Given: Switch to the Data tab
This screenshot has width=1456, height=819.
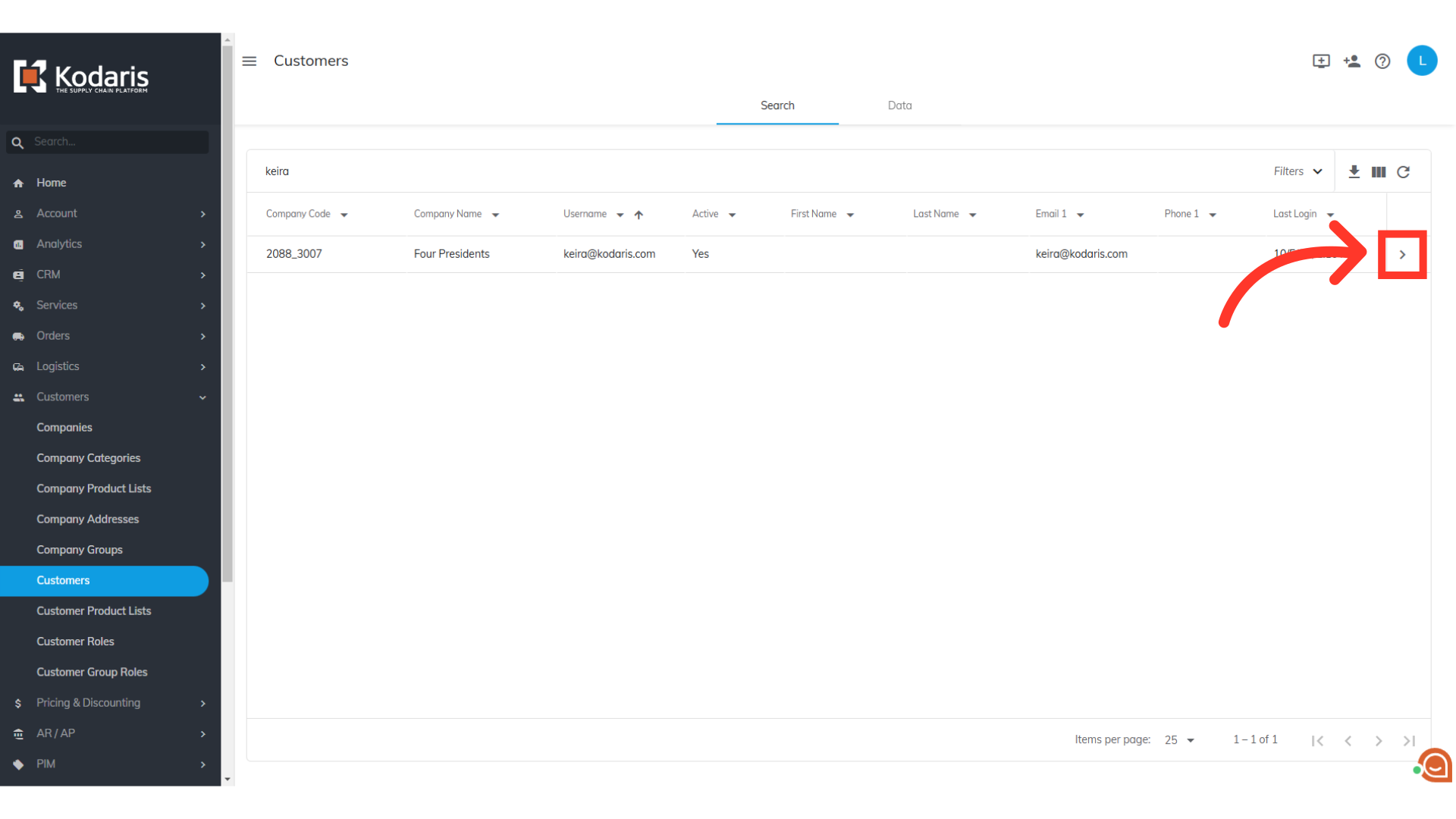Looking at the screenshot, I should [899, 105].
